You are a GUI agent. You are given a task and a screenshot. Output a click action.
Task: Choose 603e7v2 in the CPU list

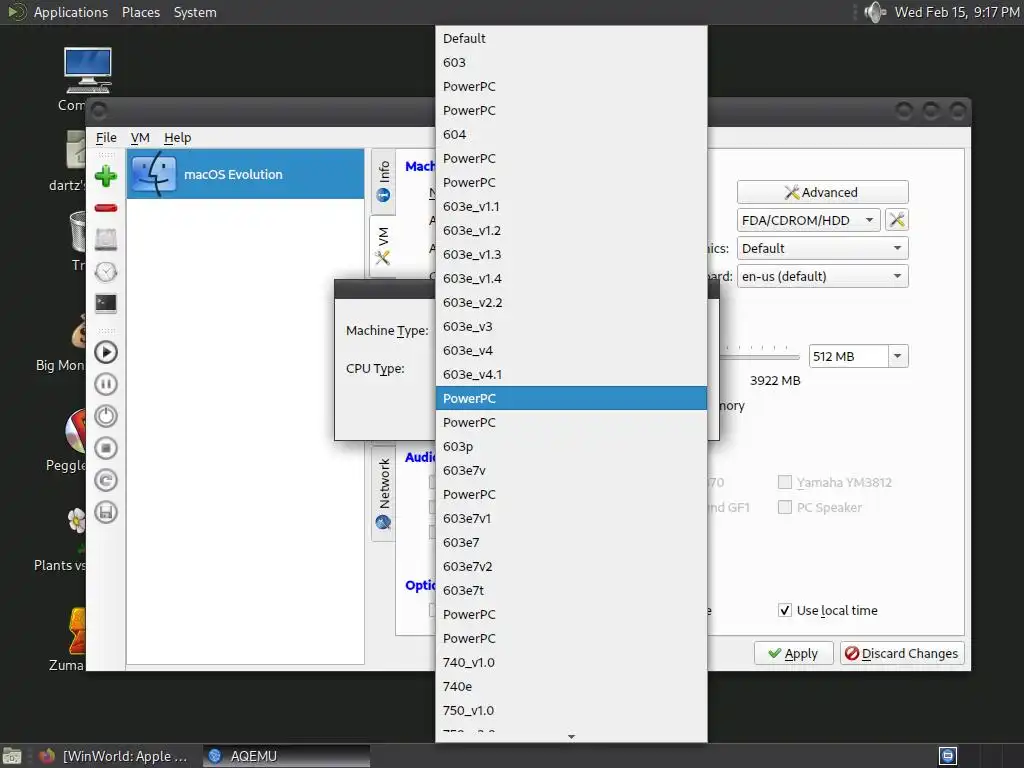tap(571, 567)
